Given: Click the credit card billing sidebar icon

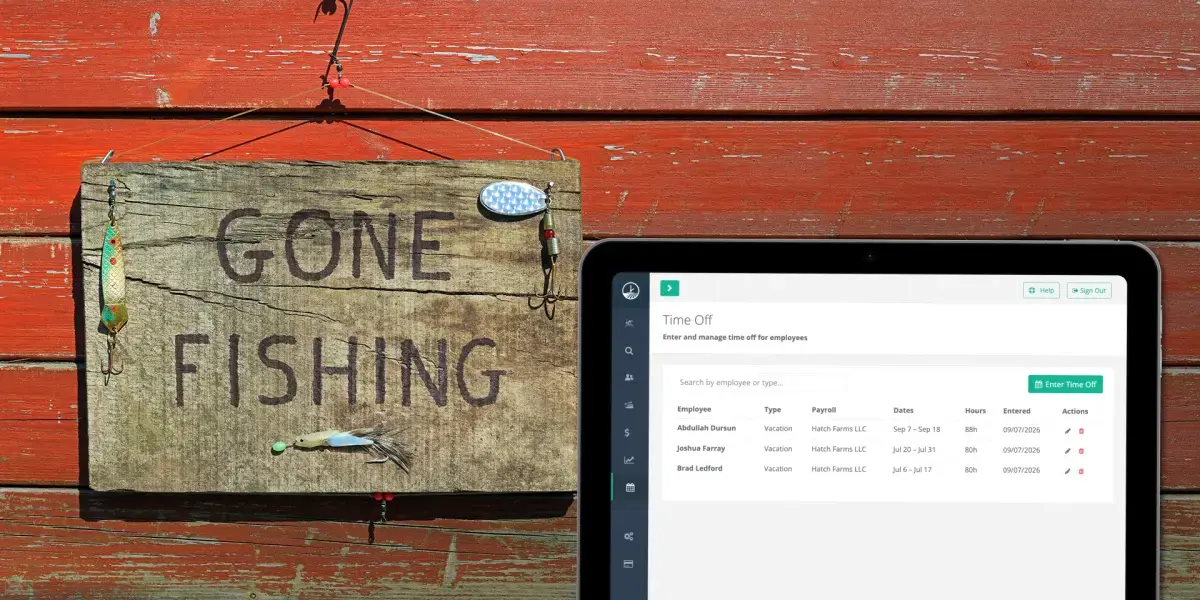Looking at the screenshot, I should [629, 563].
